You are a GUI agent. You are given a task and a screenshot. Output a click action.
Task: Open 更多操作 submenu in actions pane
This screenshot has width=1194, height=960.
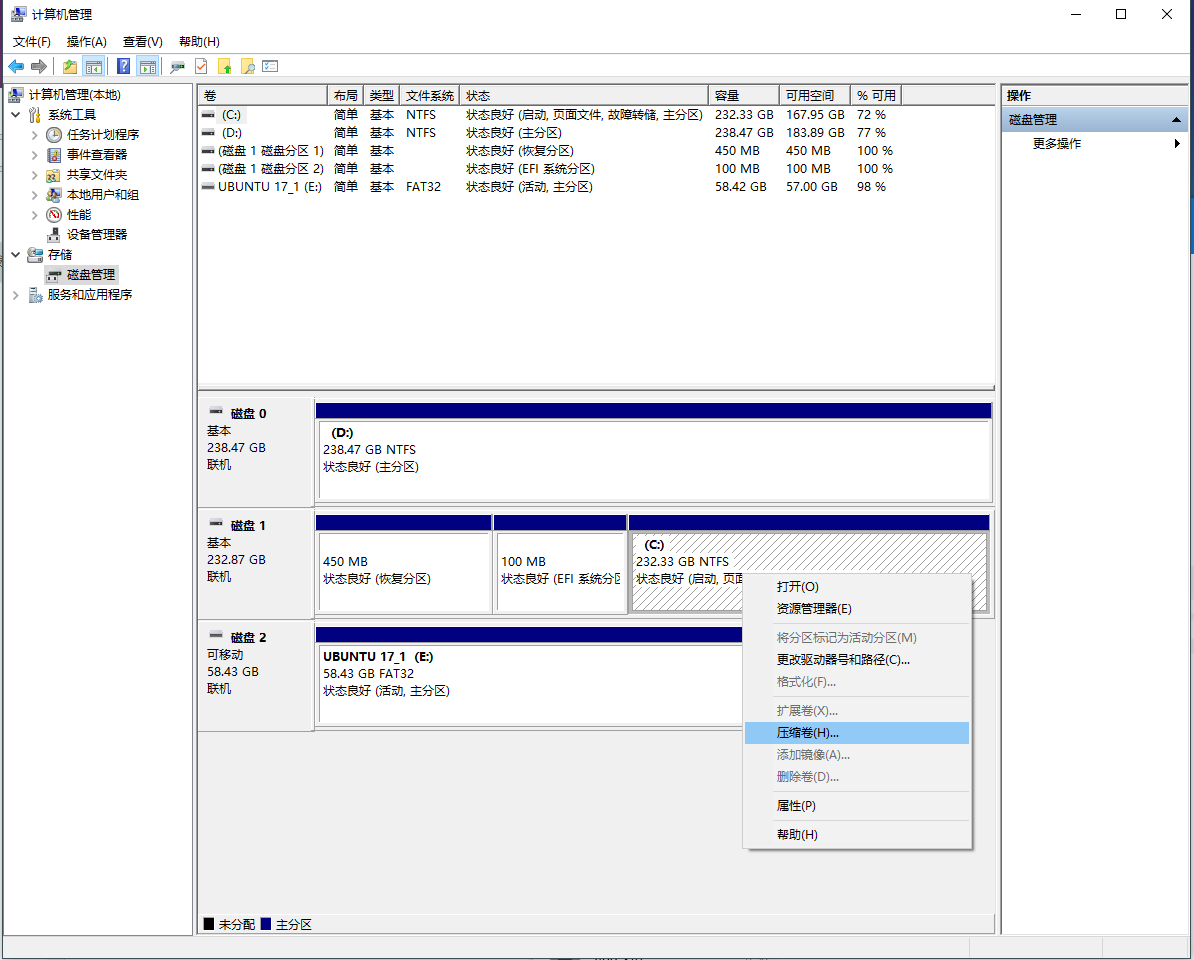click(1094, 144)
